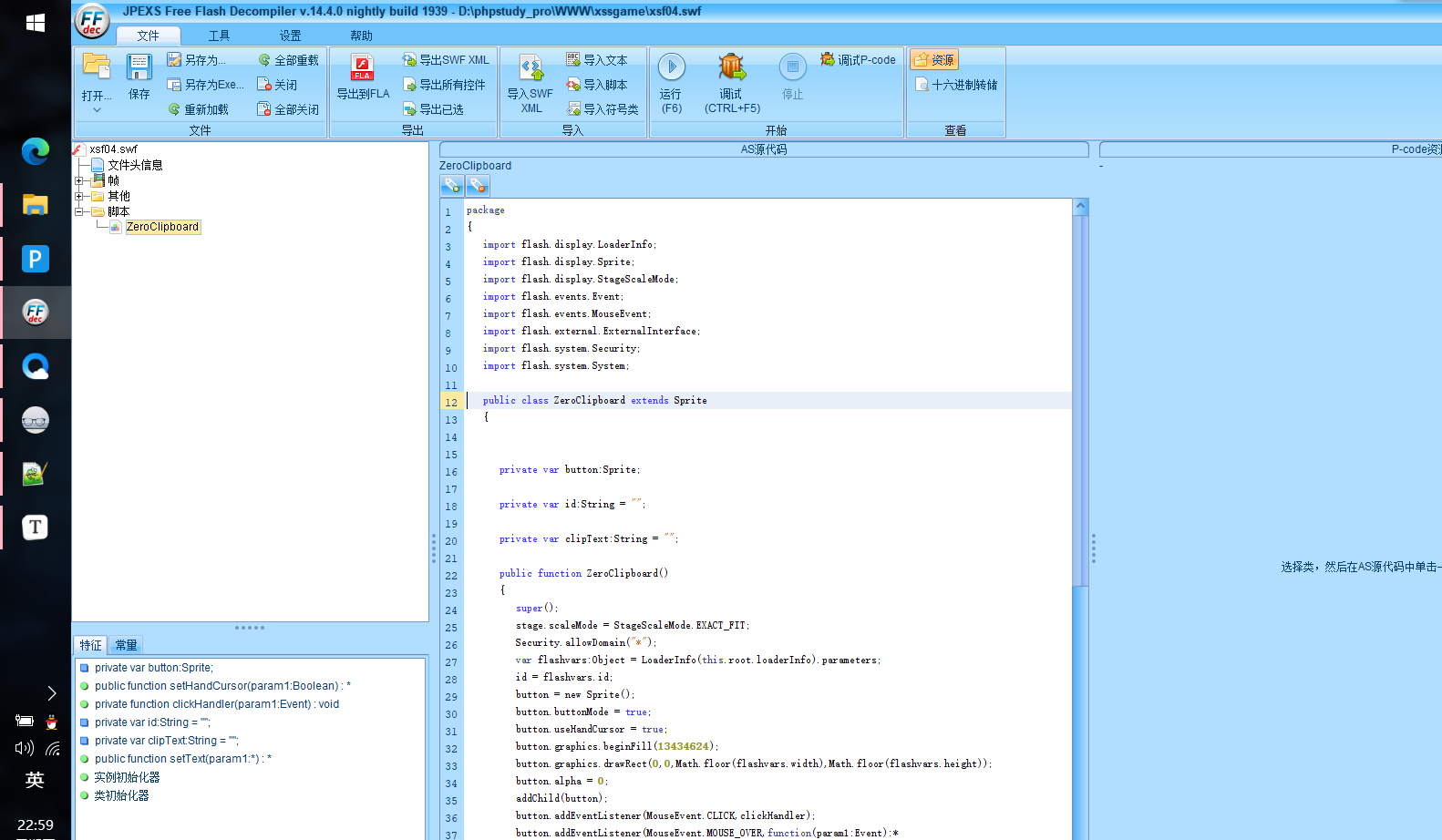Image resolution: width=1442 pixels, height=840 pixels.
Task: Choose 另存为 in the file group
Action: click(197, 60)
